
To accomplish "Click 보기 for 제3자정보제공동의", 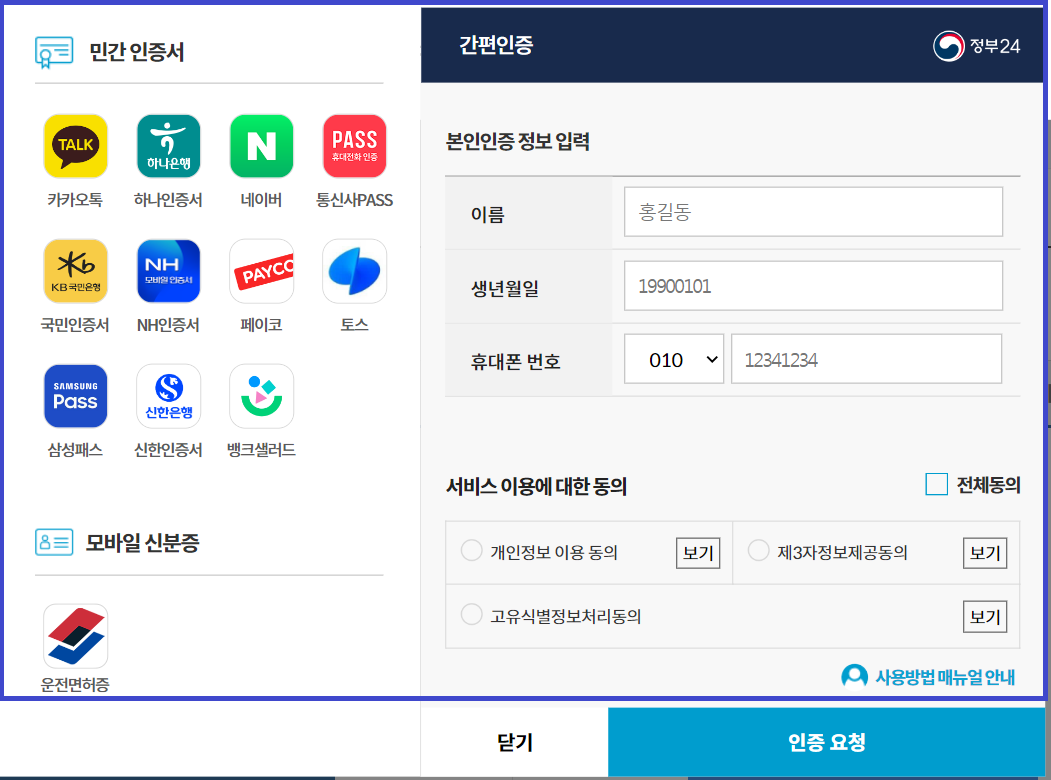I will (x=985, y=553).
